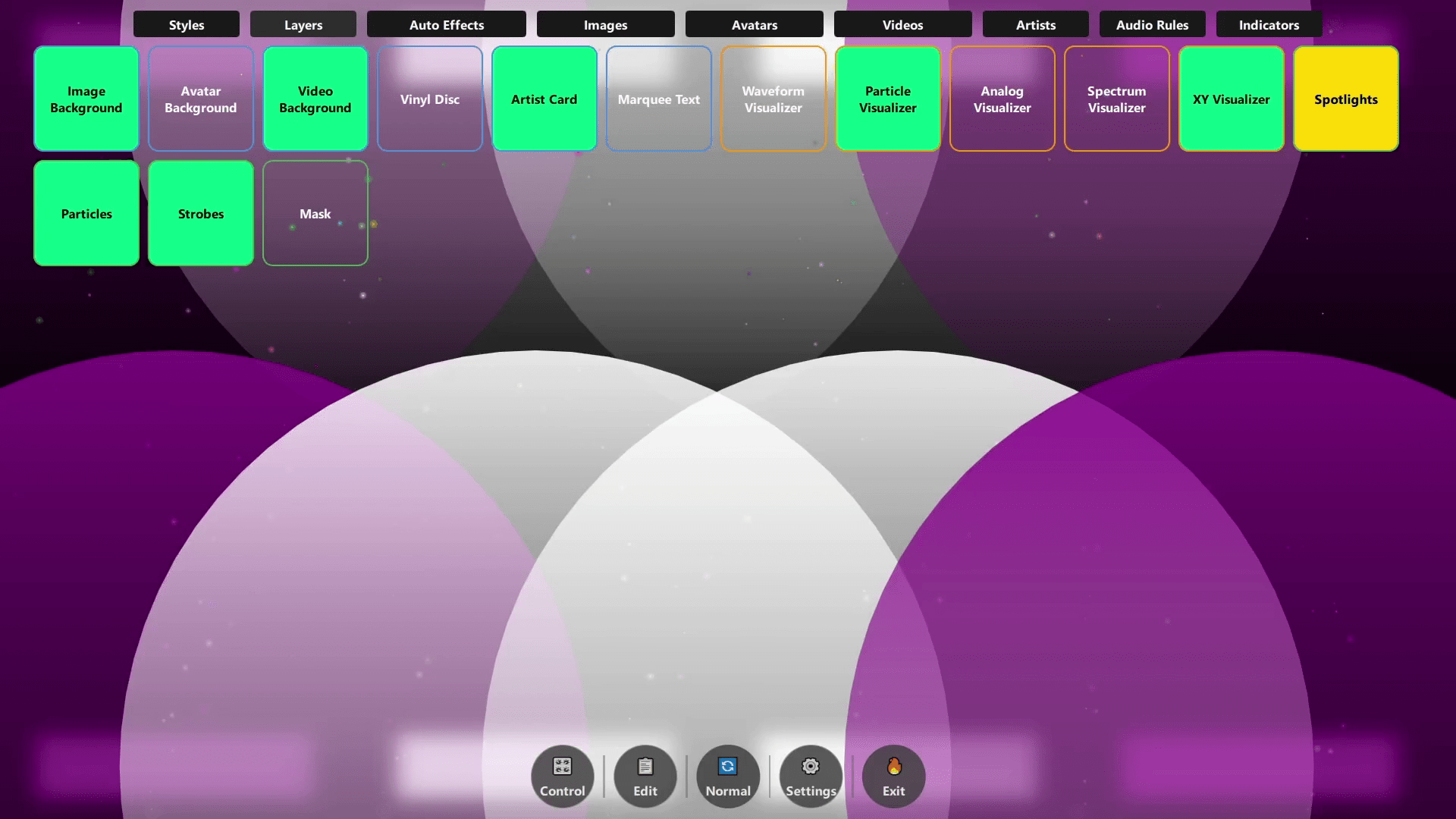Screen dimensions: 1456x819
Task: Toggle the Spotlights layer tile
Action: (x=1346, y=99)
